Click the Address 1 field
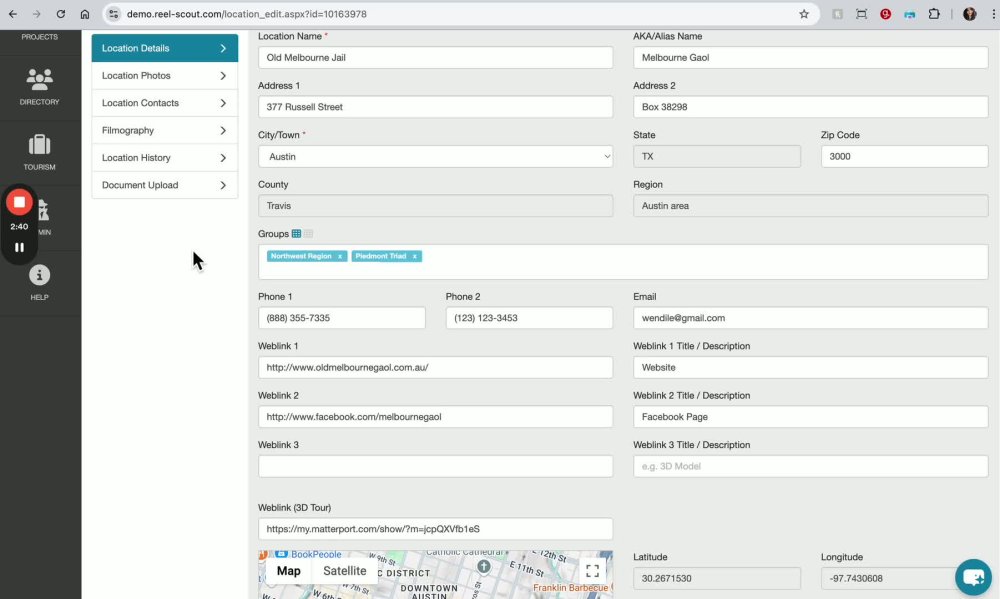1000x599 pixels. pyautogui.click(x=436, y=107)
